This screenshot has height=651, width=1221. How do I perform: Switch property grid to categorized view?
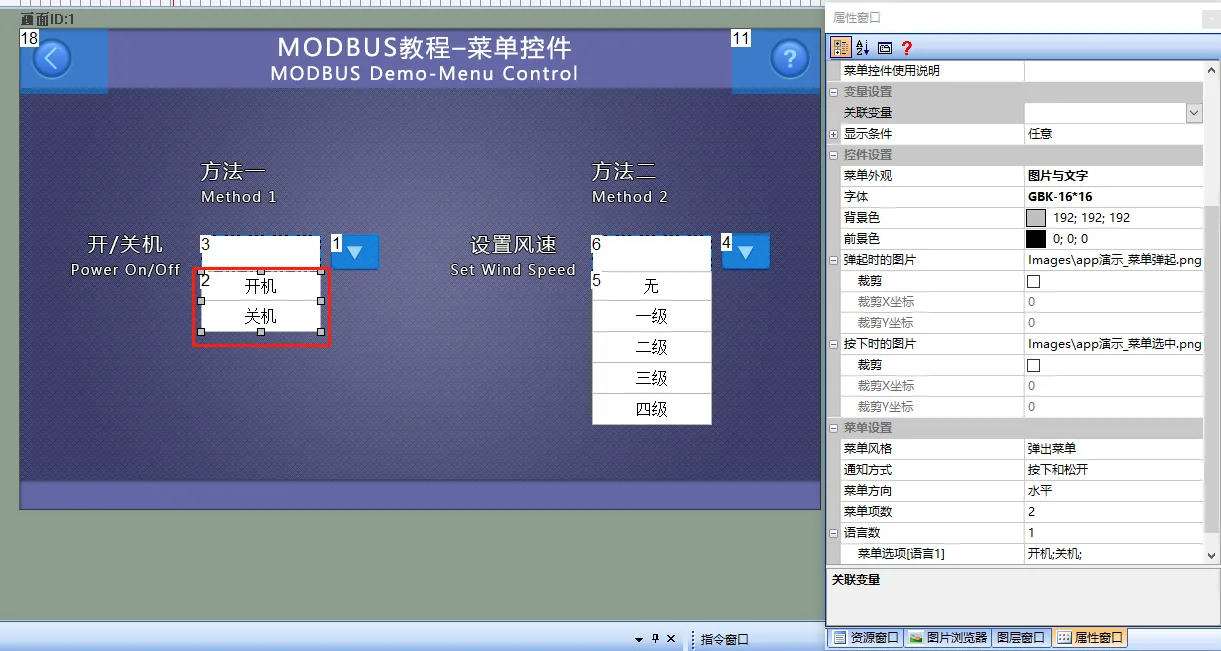coord(841,47)
